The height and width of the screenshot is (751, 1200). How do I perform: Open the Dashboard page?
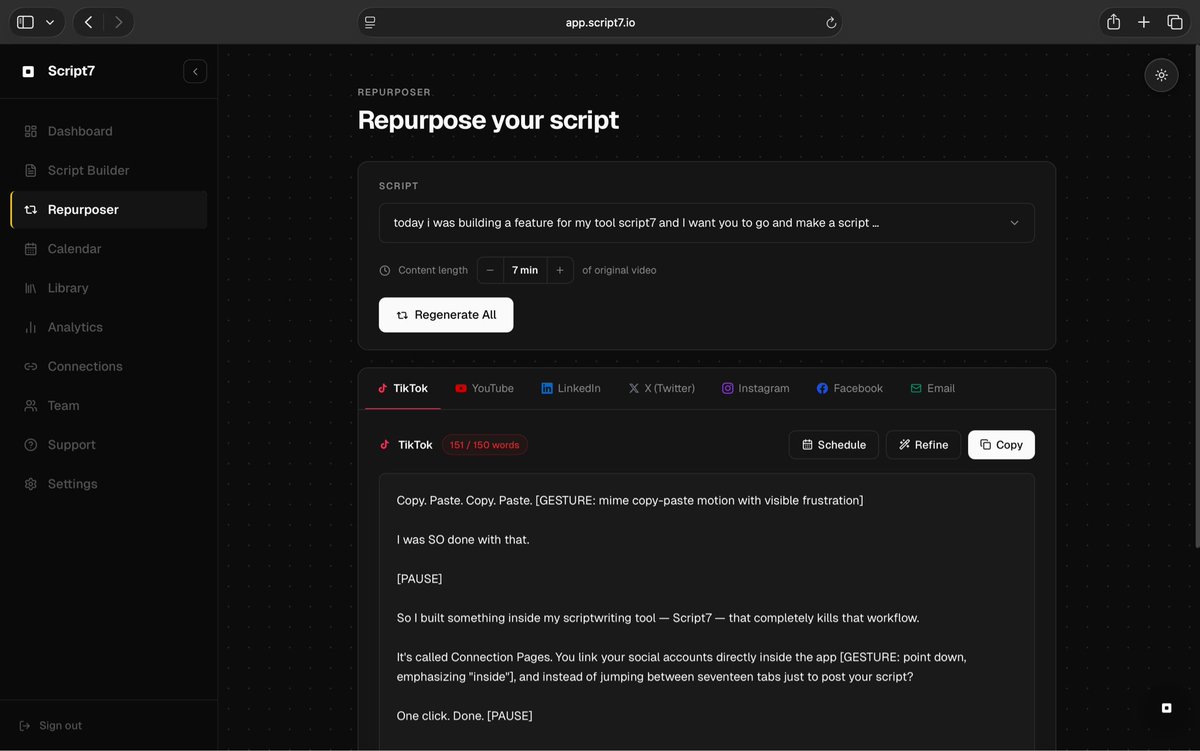pyautogui.click(x=109, y=131)
